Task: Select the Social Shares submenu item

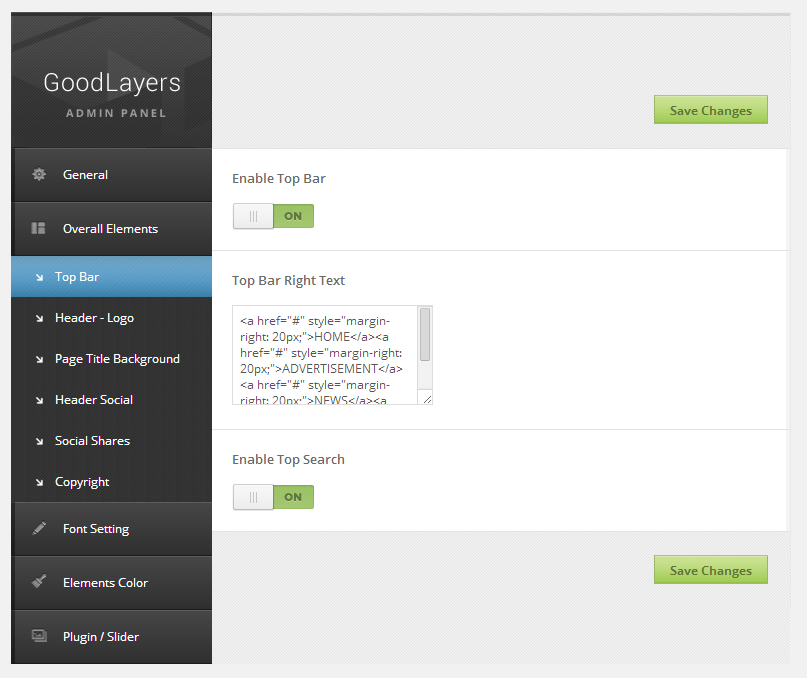Action: 112,441
